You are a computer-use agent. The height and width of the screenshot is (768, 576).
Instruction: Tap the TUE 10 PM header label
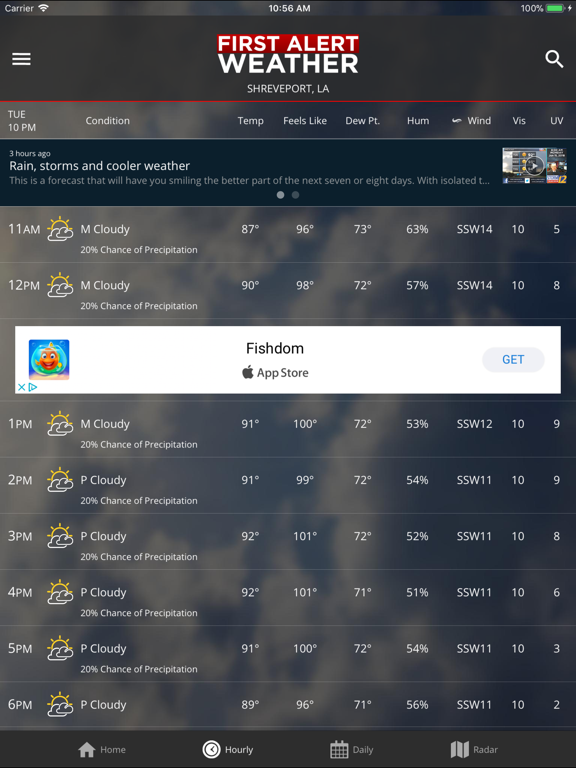pos(22,120)
